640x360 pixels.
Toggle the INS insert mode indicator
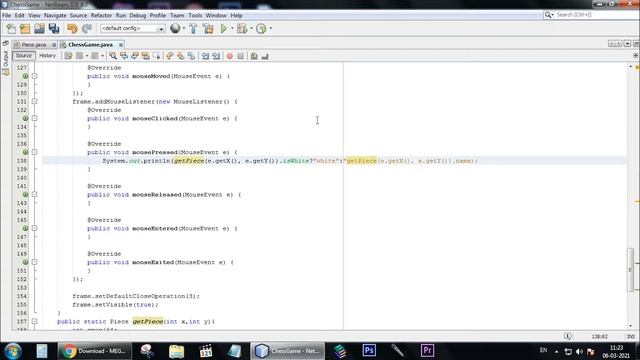click(631, 337)
